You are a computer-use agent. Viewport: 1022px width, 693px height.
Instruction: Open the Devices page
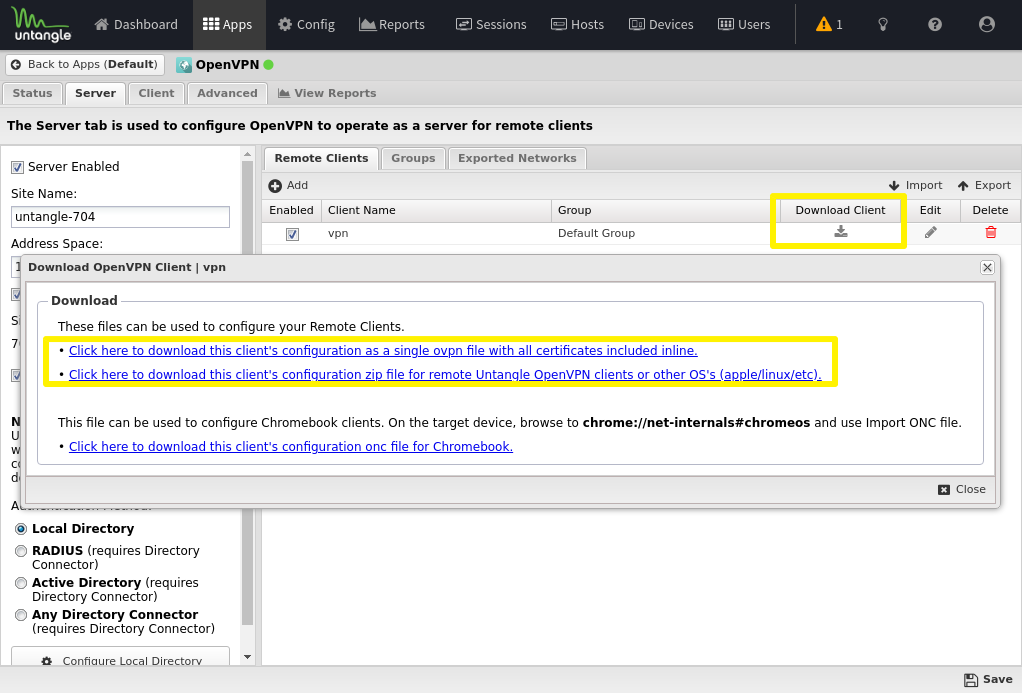[x=661, y=24]
